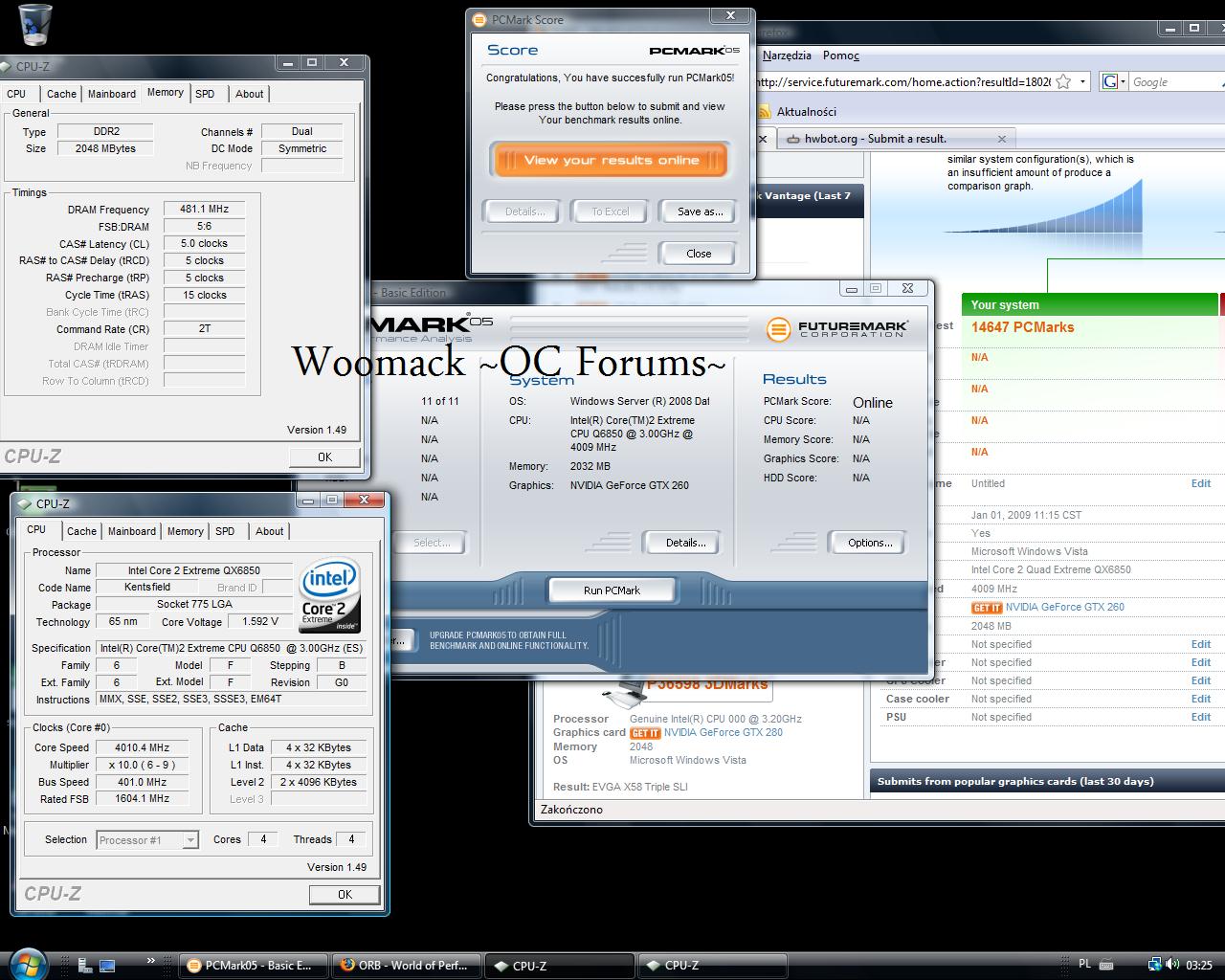Open the NVIDIA GeForce GTX 260 link
1225x980 pixels.
click(1065, 607)
